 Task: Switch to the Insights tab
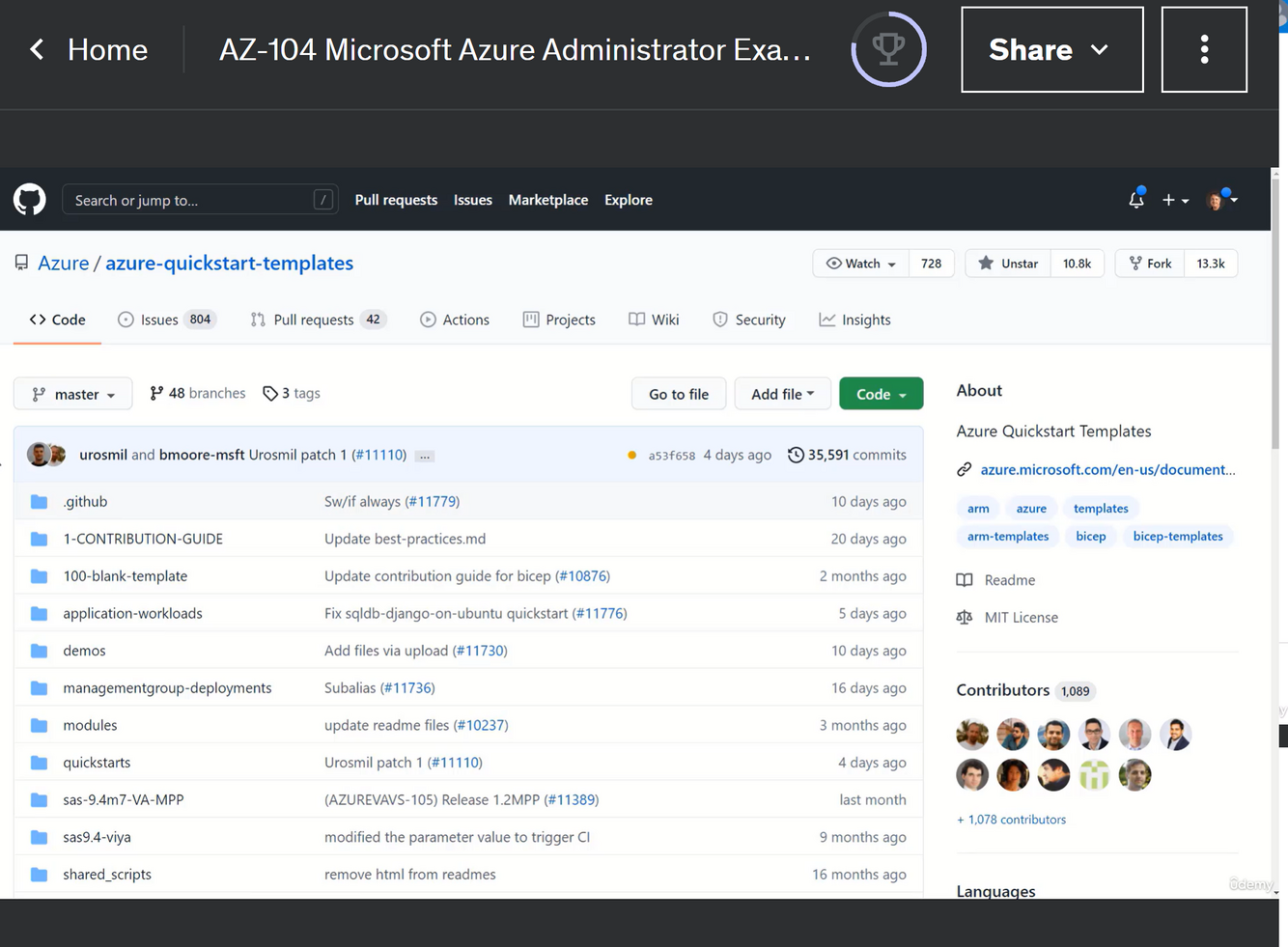click(x=855, y=320)
